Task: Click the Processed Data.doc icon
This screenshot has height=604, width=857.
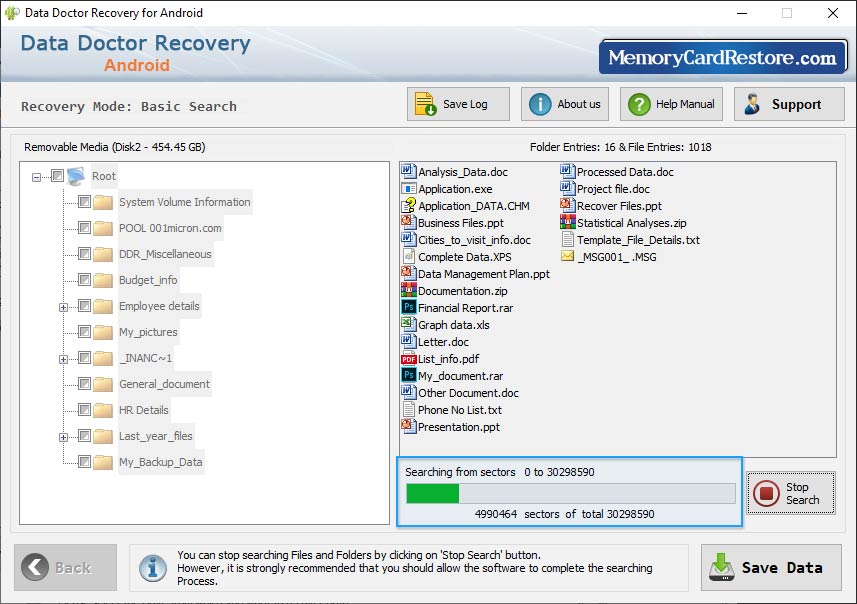Action: (x=567, y=172)
